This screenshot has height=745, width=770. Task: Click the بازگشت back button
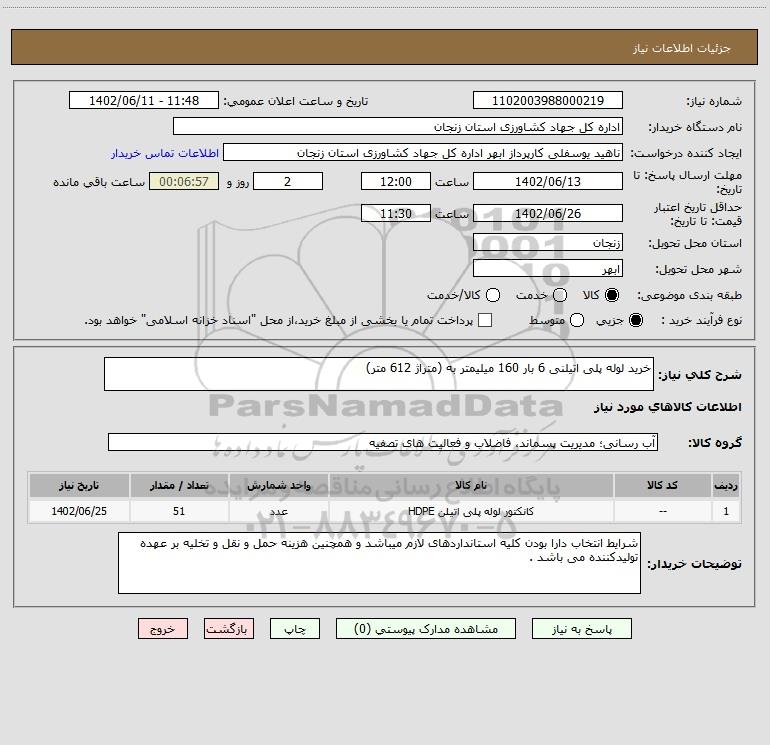229,629
